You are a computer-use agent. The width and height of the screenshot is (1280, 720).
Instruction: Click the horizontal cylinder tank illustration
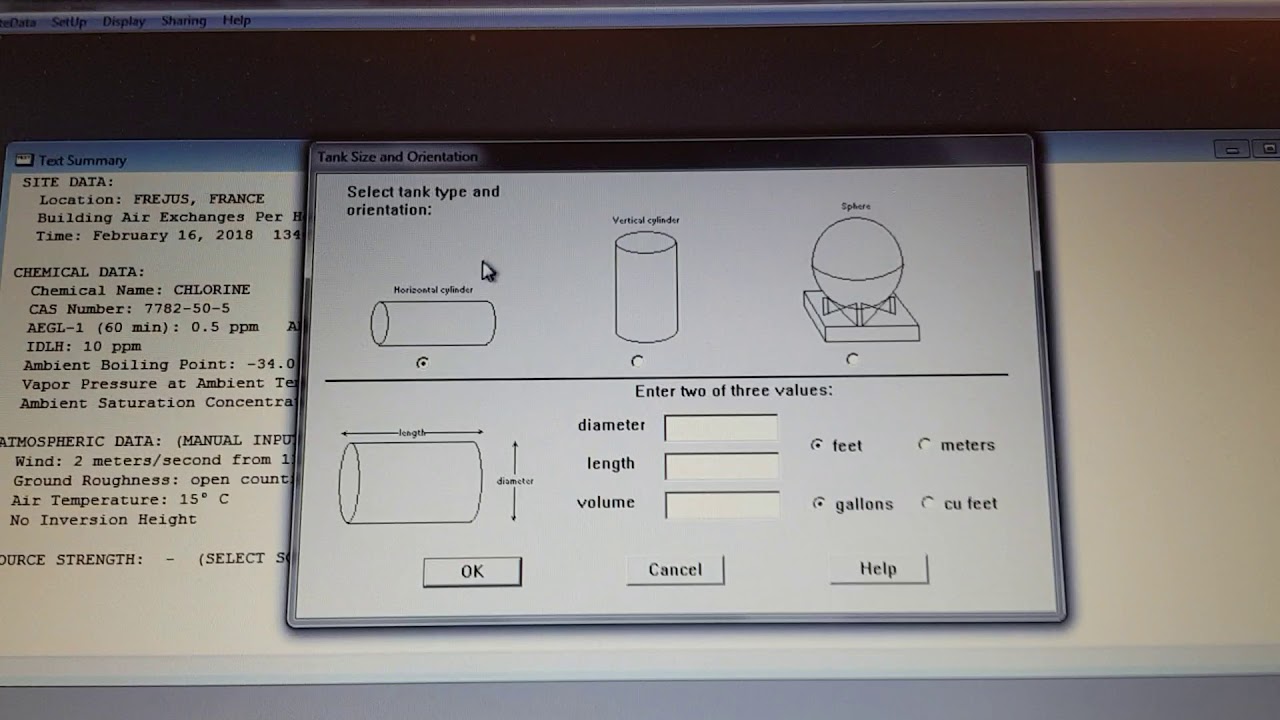(433, 323)
